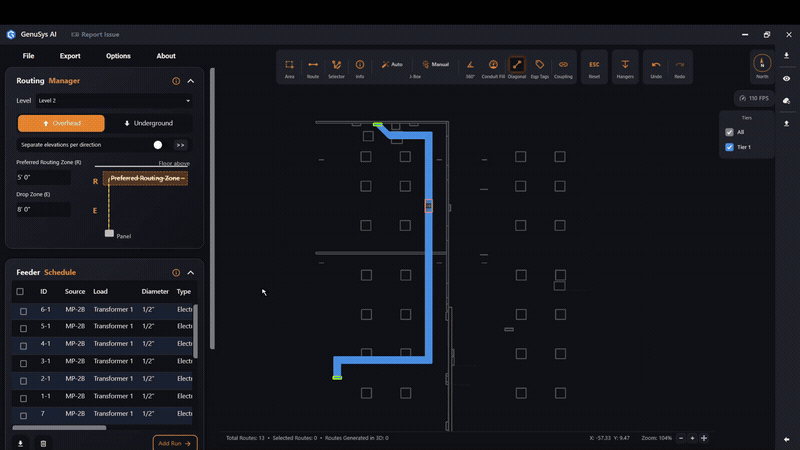Click the Source column header
Image resolution: width=800 pixels, height=450 pixels.
pyautogui.click(x=75, y=292)
